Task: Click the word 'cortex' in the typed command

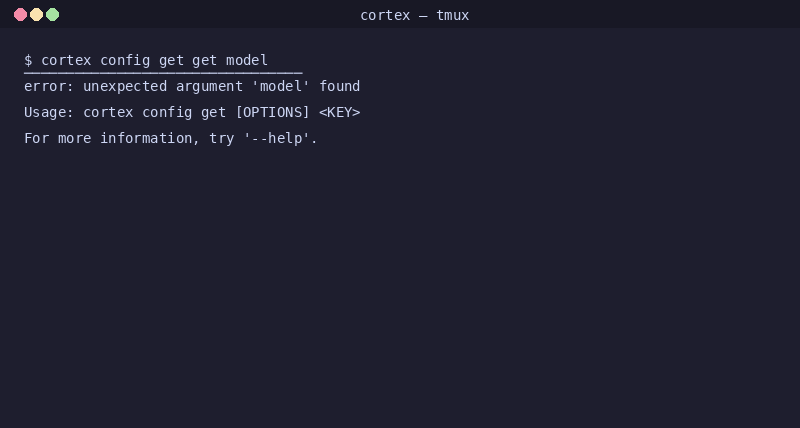Action: 66,60
